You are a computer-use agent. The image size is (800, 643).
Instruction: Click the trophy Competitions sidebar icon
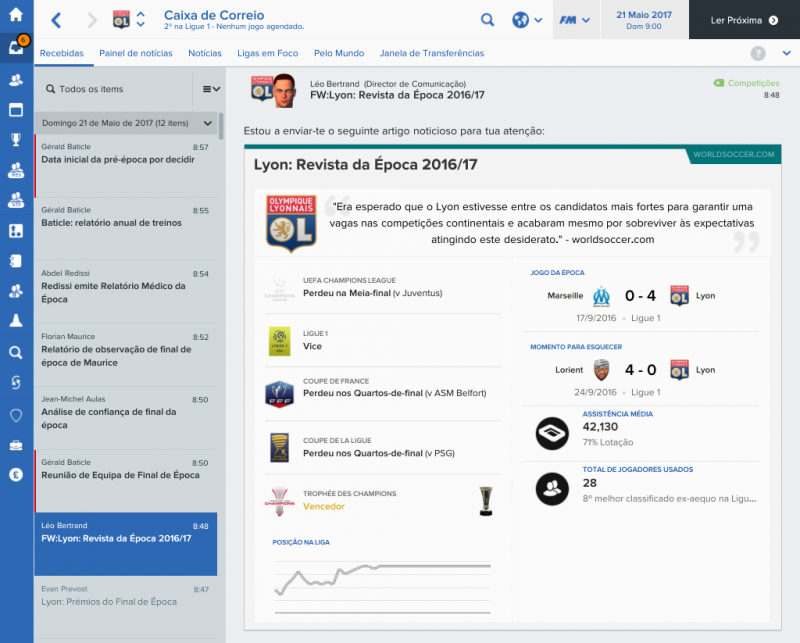tap(16, 139)
